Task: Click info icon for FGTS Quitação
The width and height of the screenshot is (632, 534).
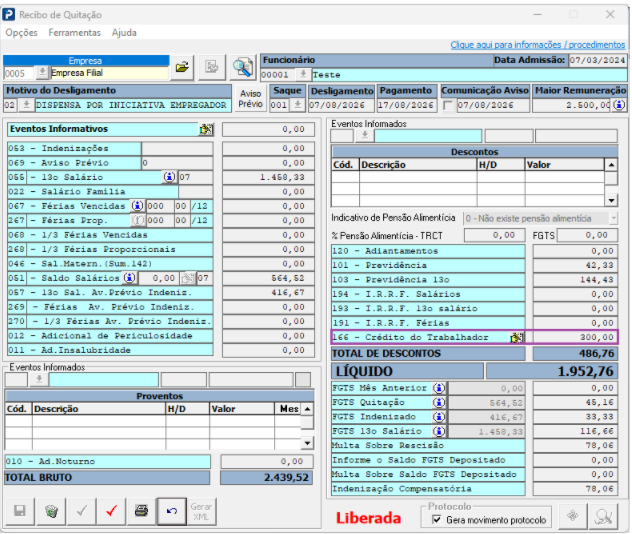Action: click(x=439, y=403)
